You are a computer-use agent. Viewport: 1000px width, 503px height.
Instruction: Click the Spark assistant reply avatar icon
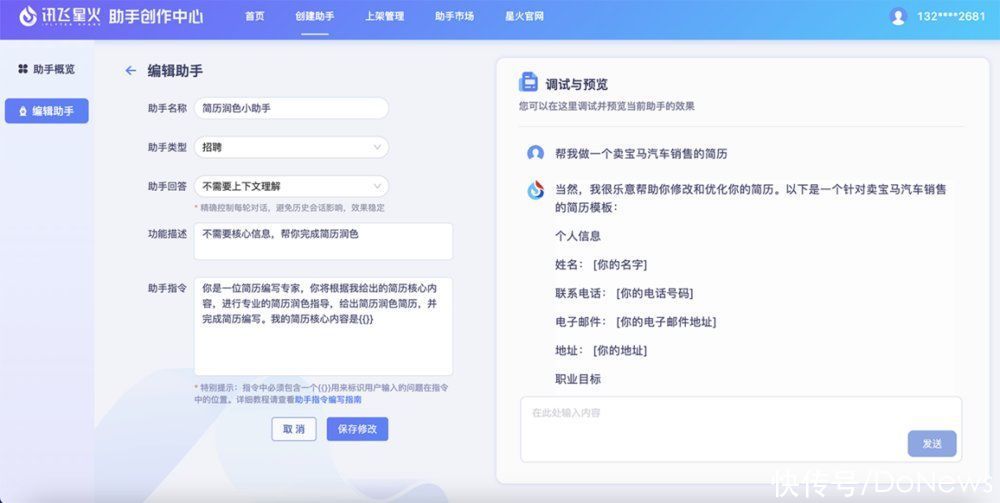pos(535,190)
